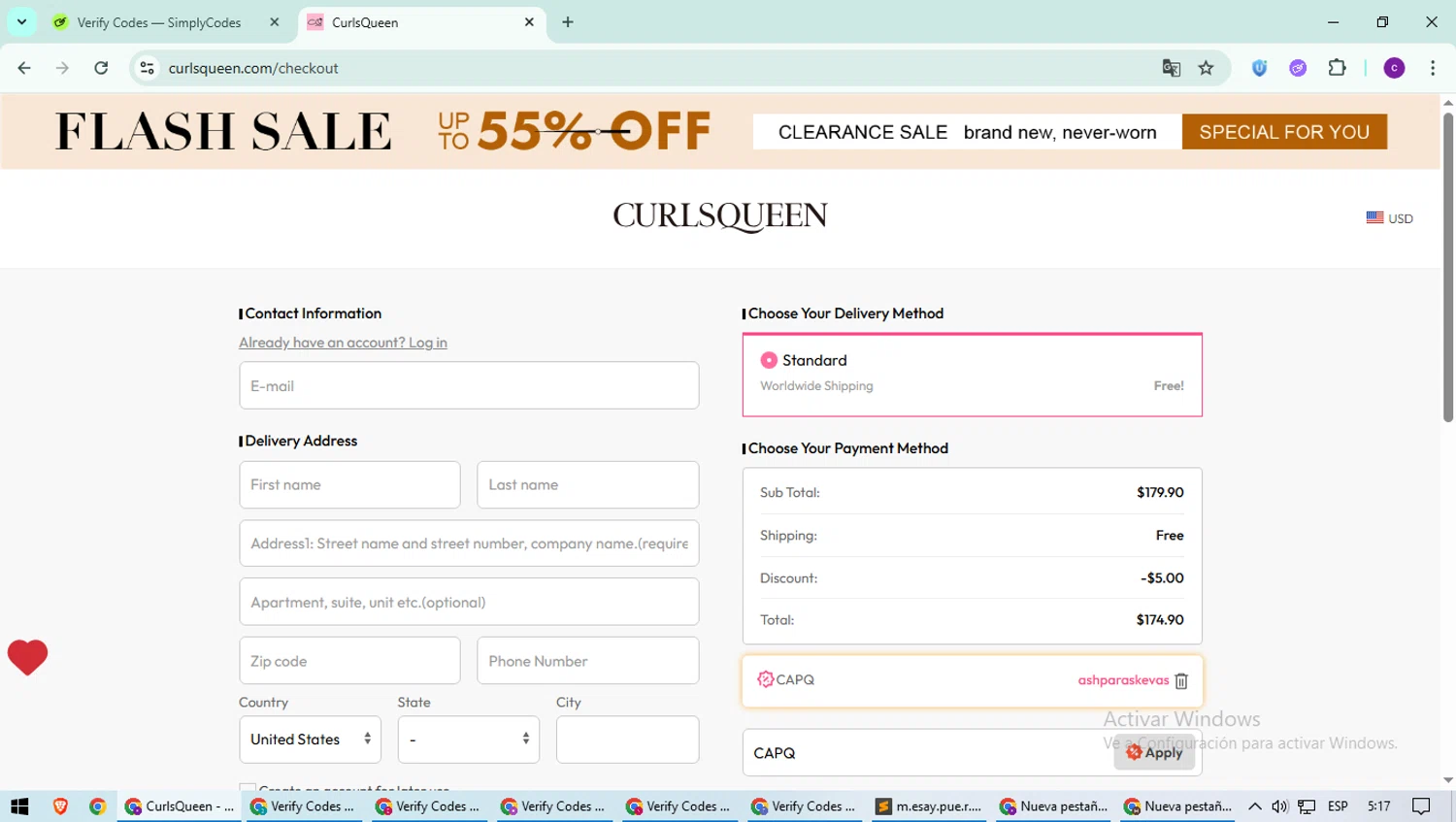Open the tab search dropdown arrow
The width and height of the screenshot is (1456, 822).
(x=21, y=21)
